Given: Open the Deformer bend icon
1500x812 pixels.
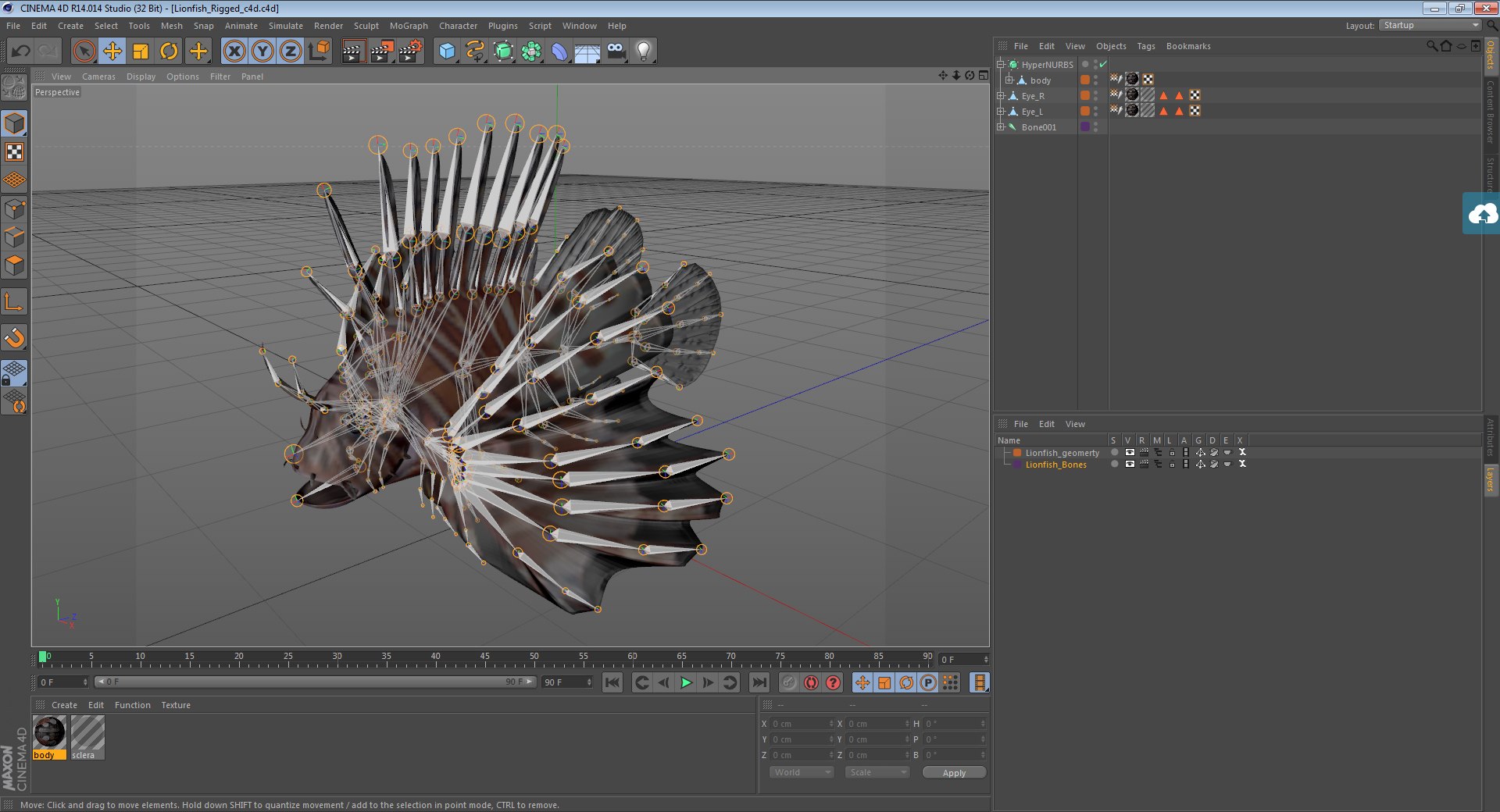Looking at the screenshot, I should [x=559, y=52].
